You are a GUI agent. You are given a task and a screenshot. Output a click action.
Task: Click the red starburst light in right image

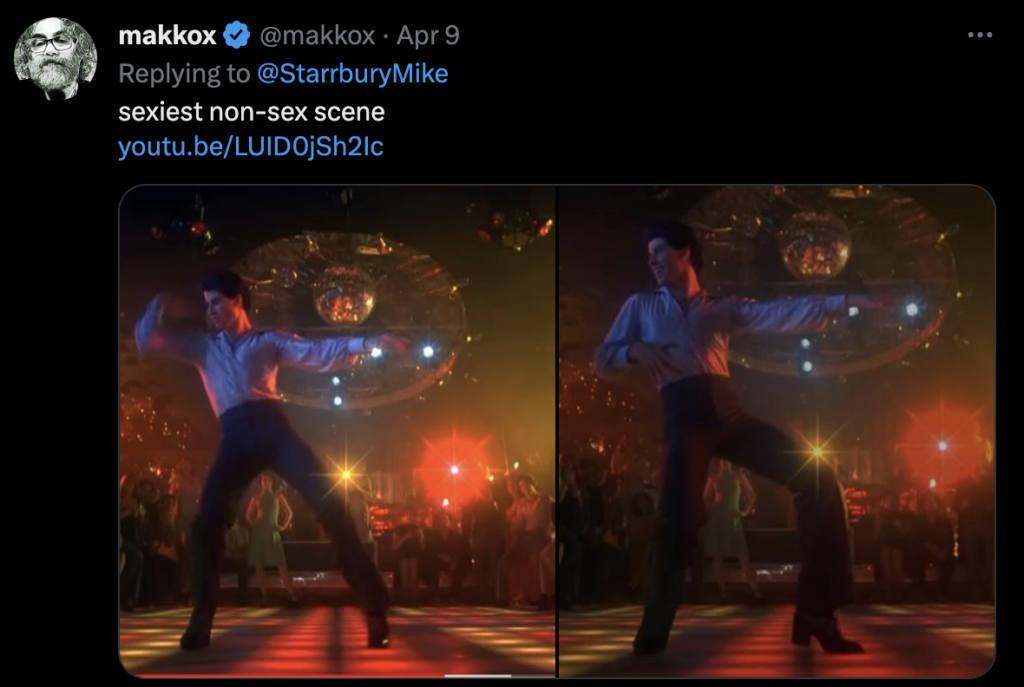[942, 446]
